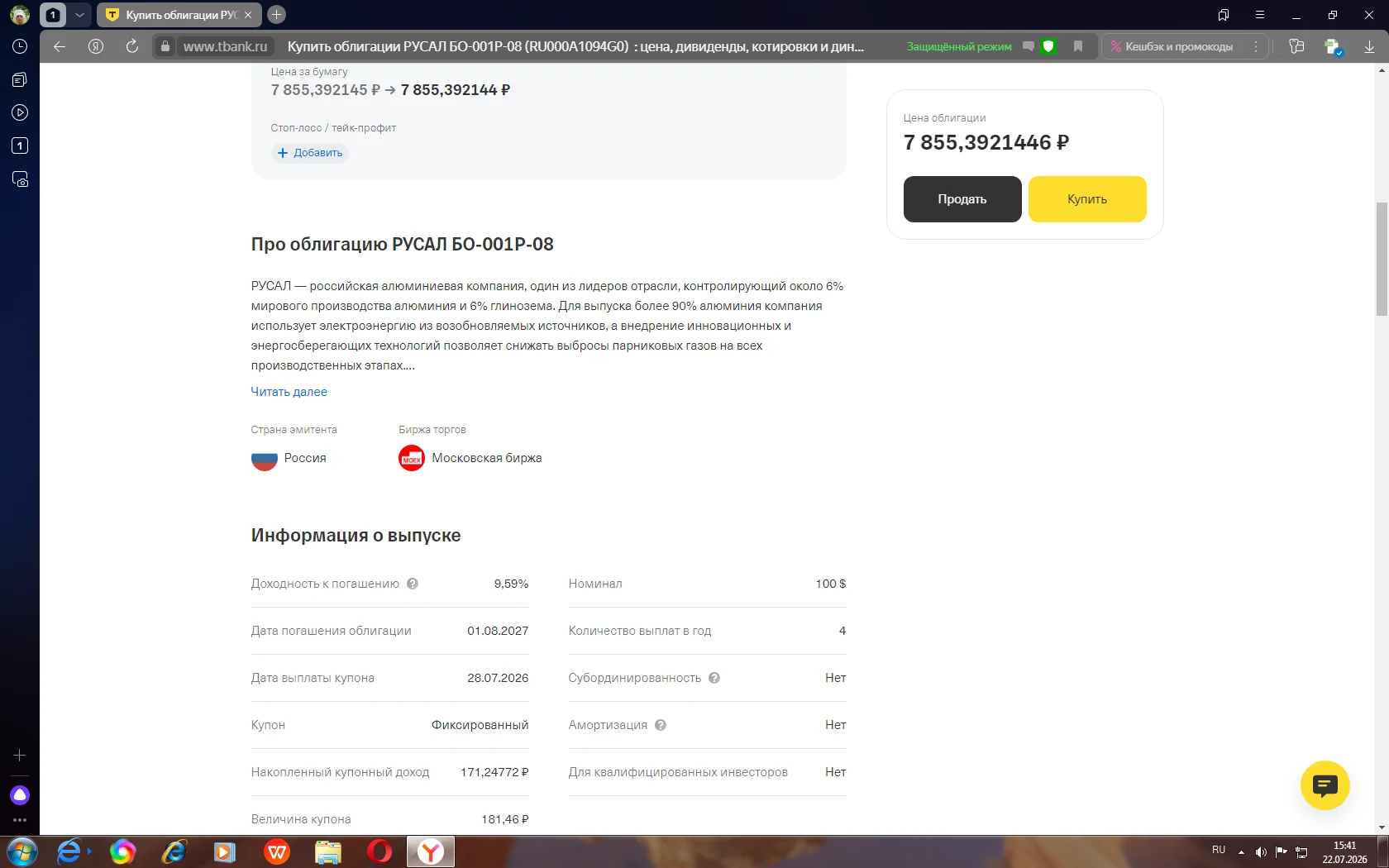Open site reviews speech bubble icon
The width and height of the screenshot is (1389, 868).
(x=1029, y=46)
